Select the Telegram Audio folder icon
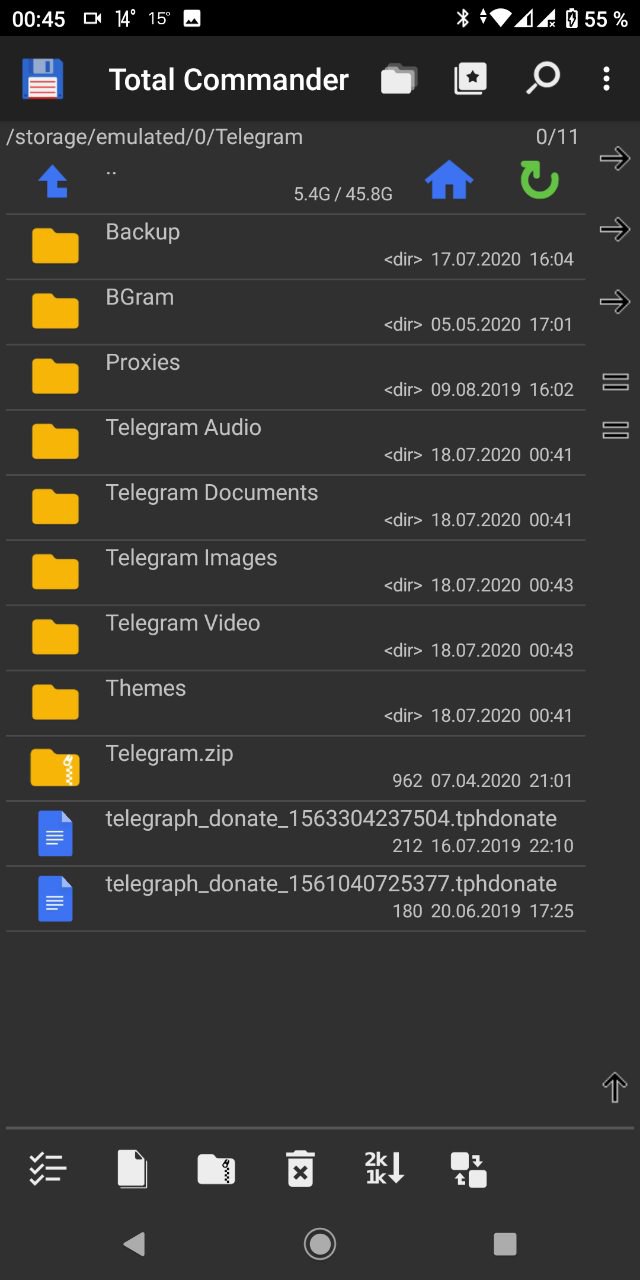The height and width of the screenshot is (1280, 640). pos(55,441)
